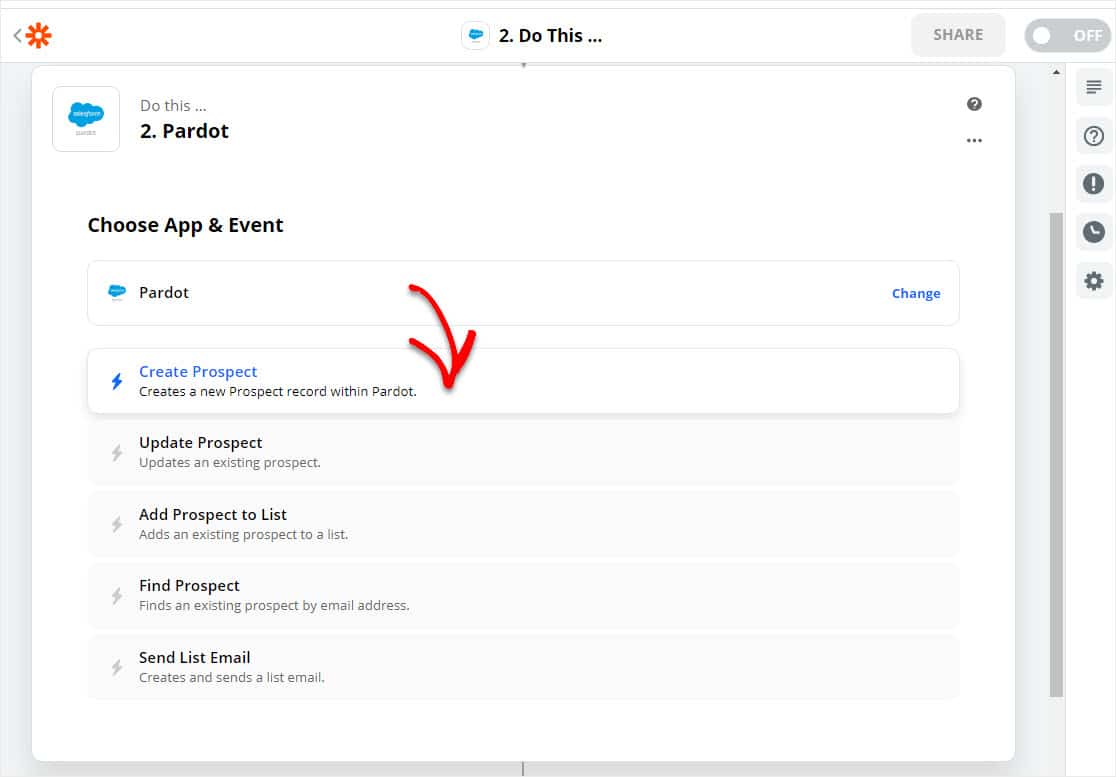Click the blue lightning icon beside Create Prospect

pos(117,381)
